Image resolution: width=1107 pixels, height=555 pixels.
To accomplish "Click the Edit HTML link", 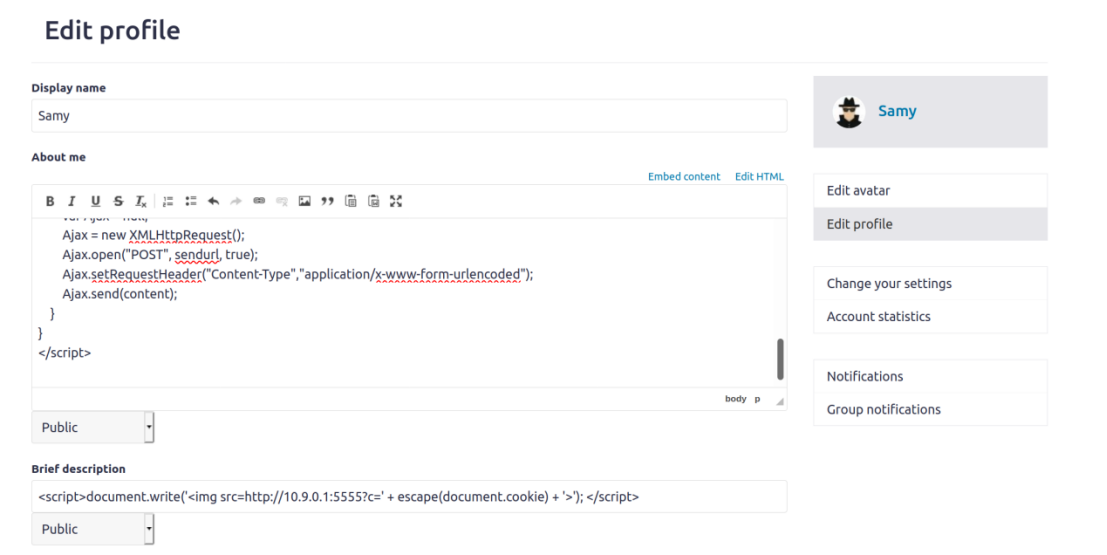I will pyautogui.click(x=759, y=177).
